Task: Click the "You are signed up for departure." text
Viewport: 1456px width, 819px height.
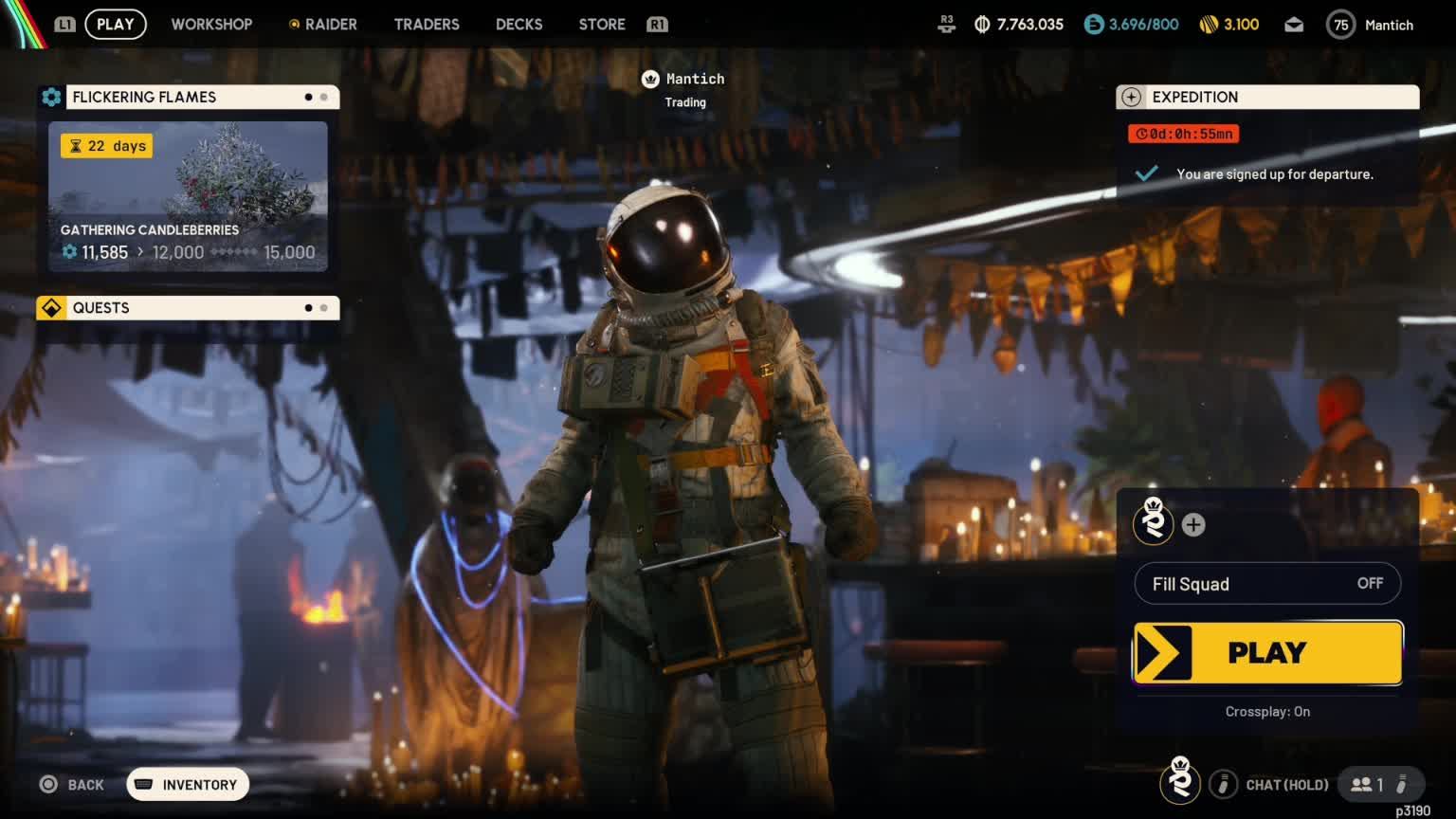Action: [x=1275, y=174]
